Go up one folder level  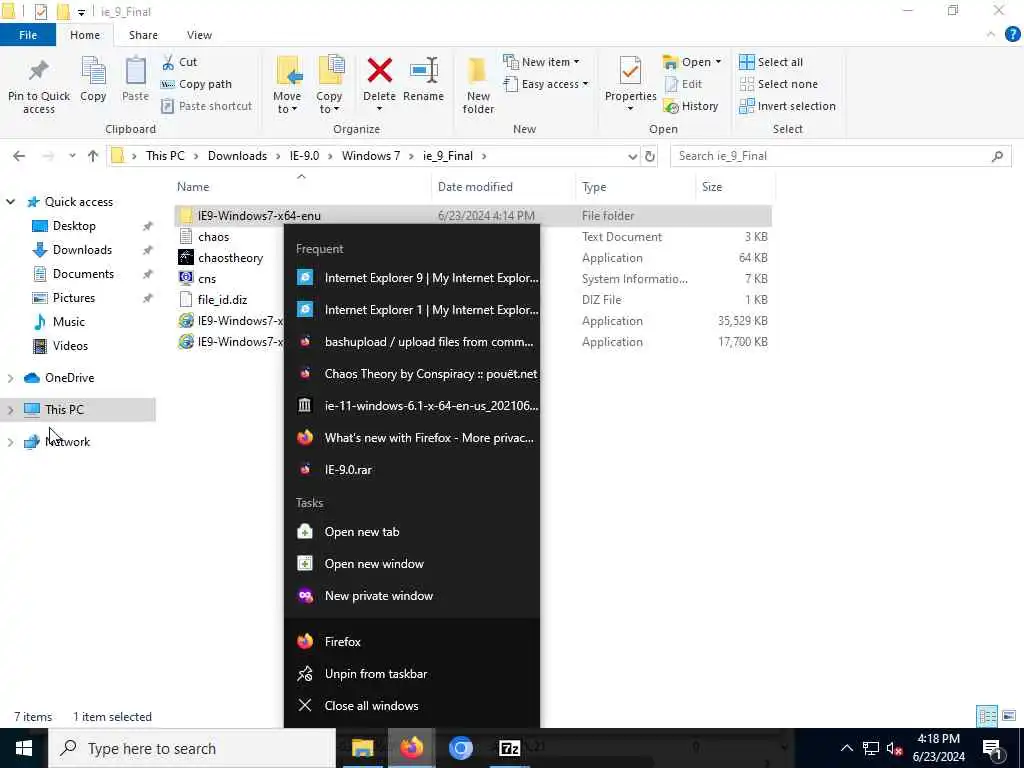(93, 156)
